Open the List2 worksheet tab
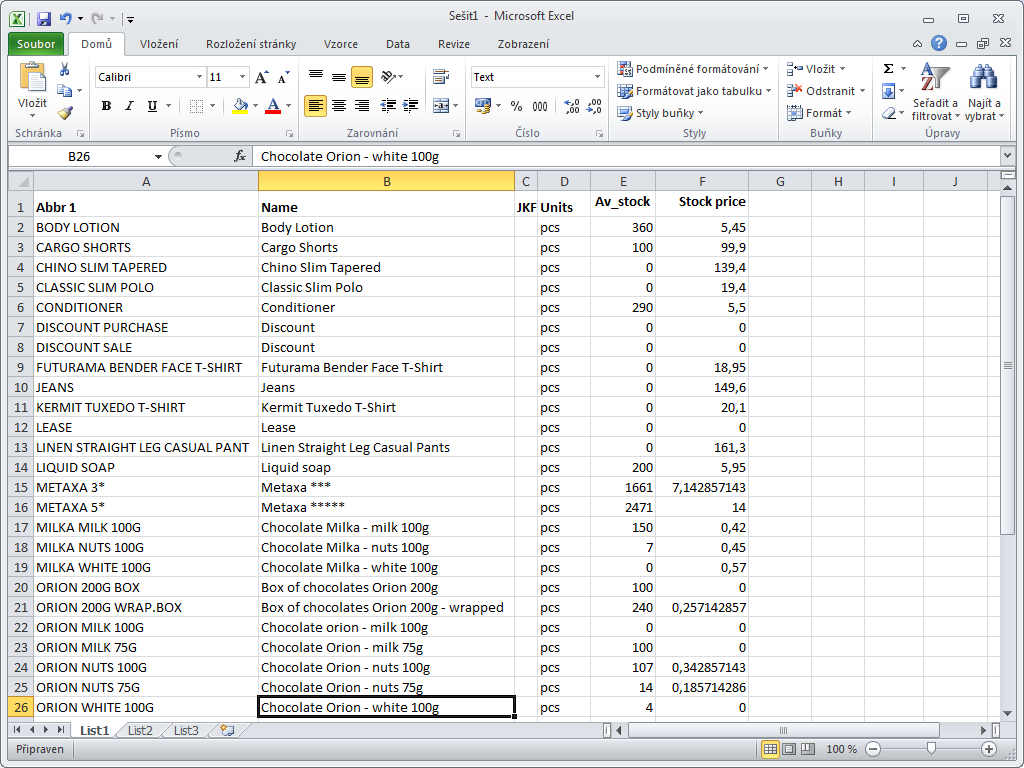 pos(140,730)
